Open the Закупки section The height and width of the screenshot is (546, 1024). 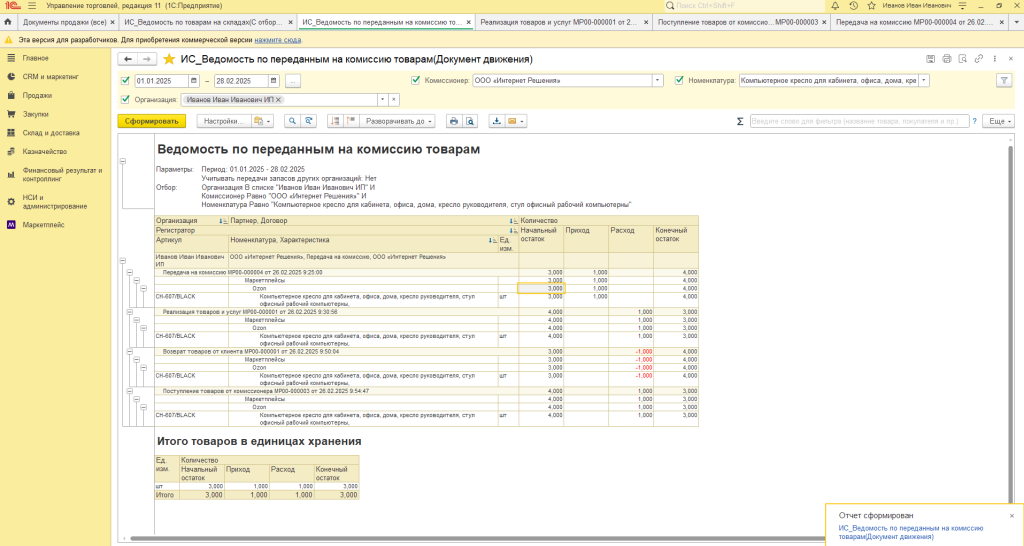(x=35, y=114)
